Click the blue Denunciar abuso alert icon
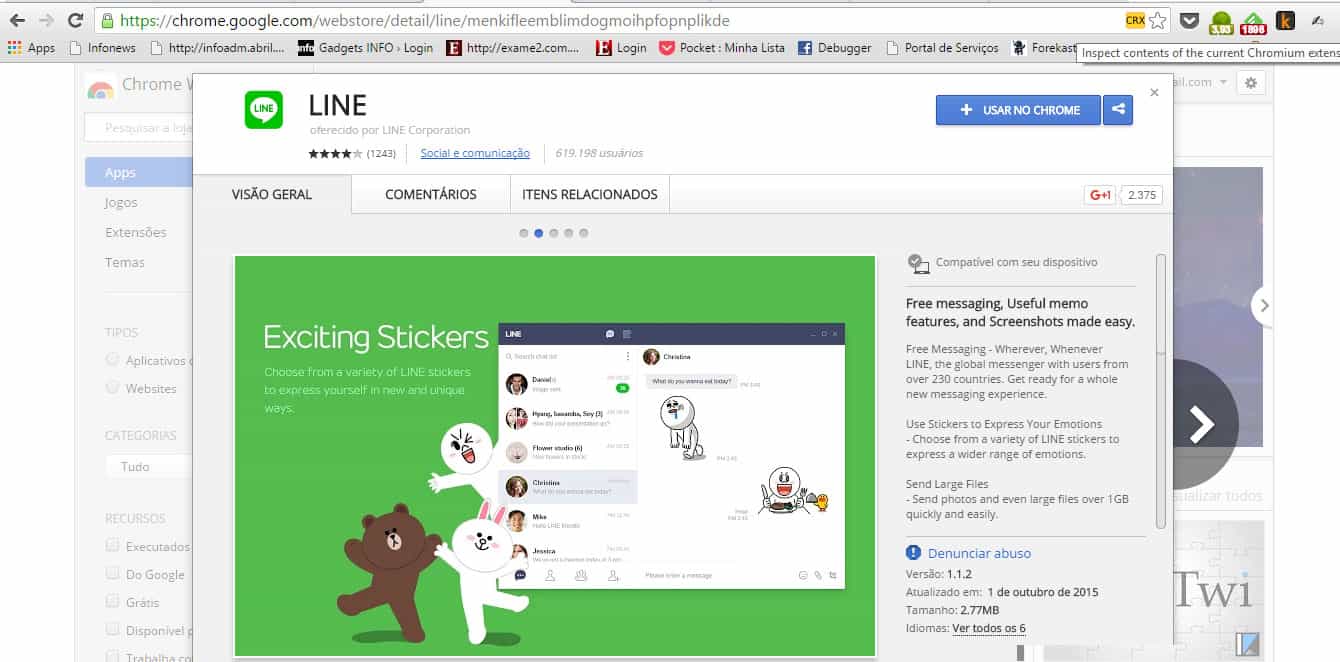This screenshot has width=1340, height=662. click(x=914, y=553)
